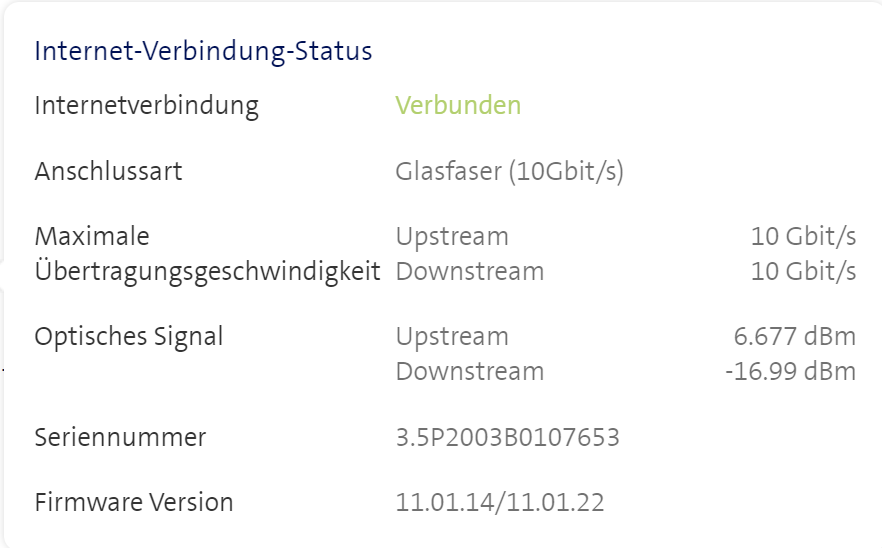This screenshot has width=882, height=548.
Task: Click the word Maximale in the speed label
Action: [92, 237]
